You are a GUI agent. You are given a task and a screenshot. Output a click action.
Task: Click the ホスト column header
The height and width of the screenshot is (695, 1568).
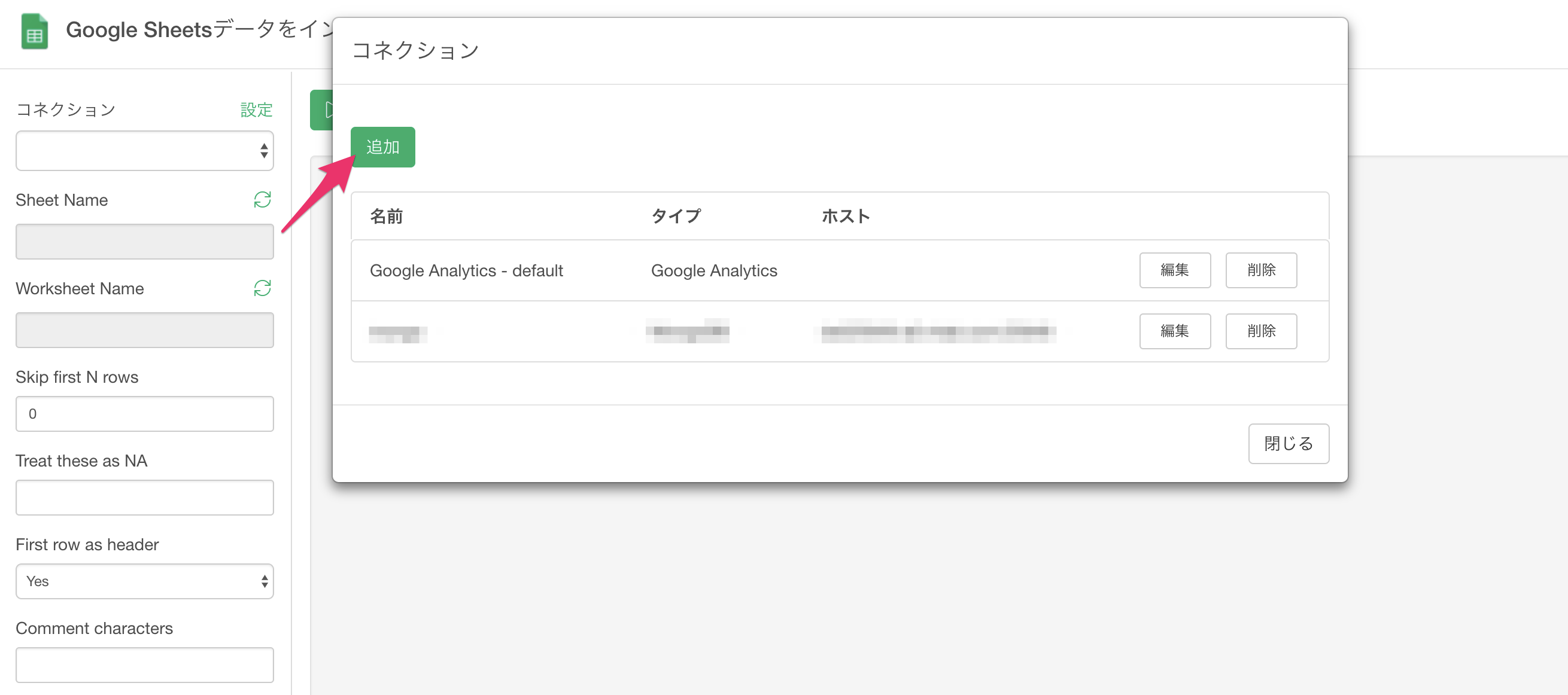tap(846, 216)
